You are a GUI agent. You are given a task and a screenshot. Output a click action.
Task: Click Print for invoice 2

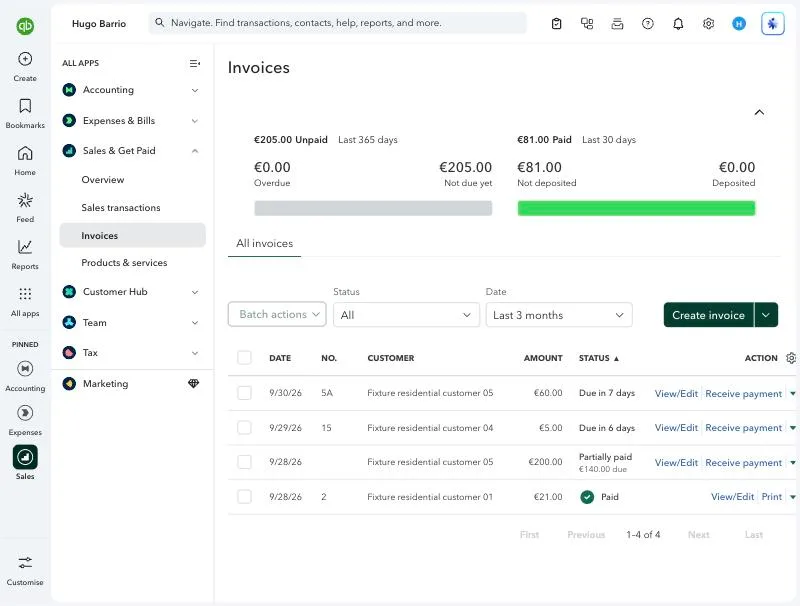pos(771,497)
